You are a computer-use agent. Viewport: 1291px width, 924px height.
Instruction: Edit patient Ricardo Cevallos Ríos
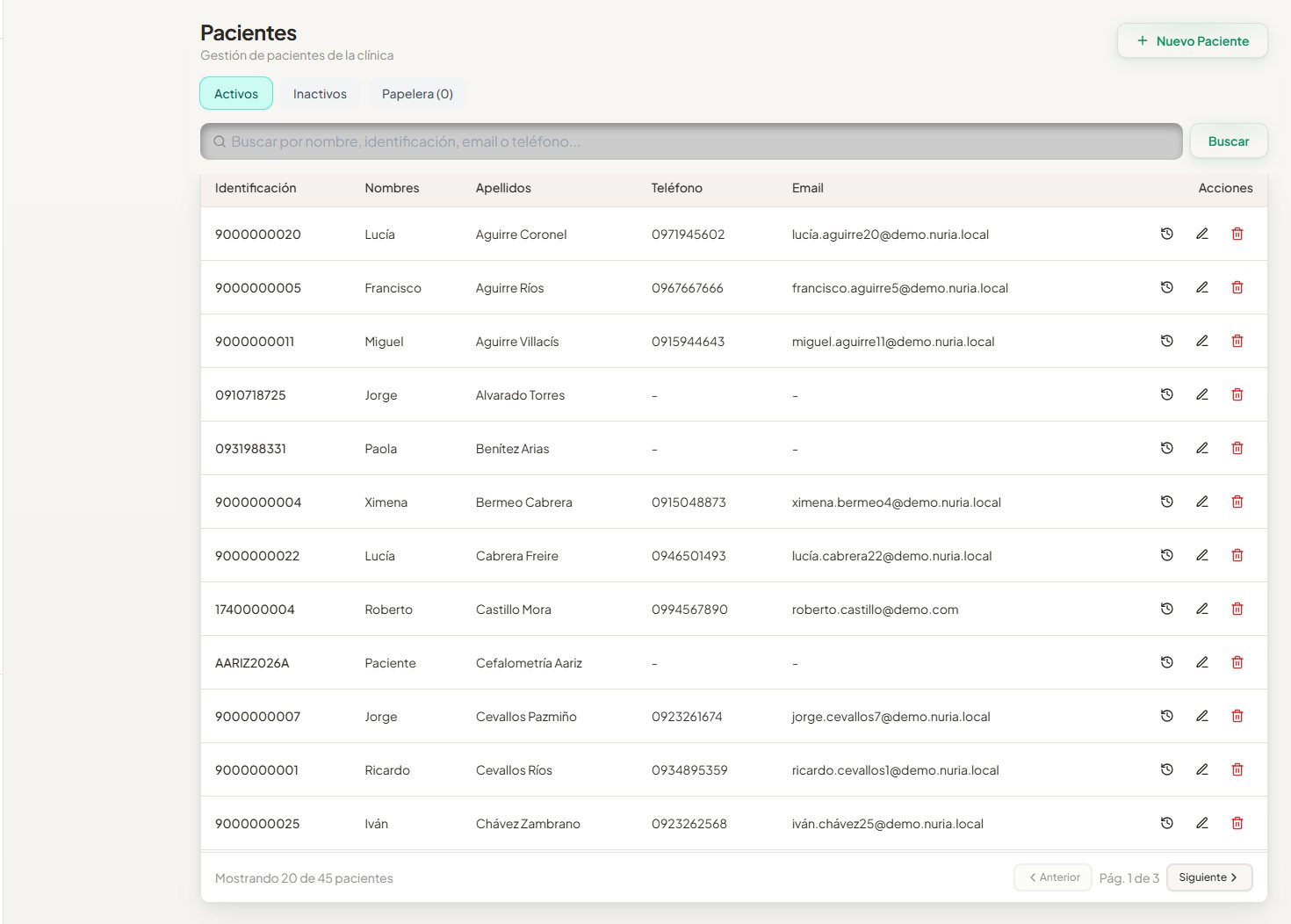tap(1201, 769)
